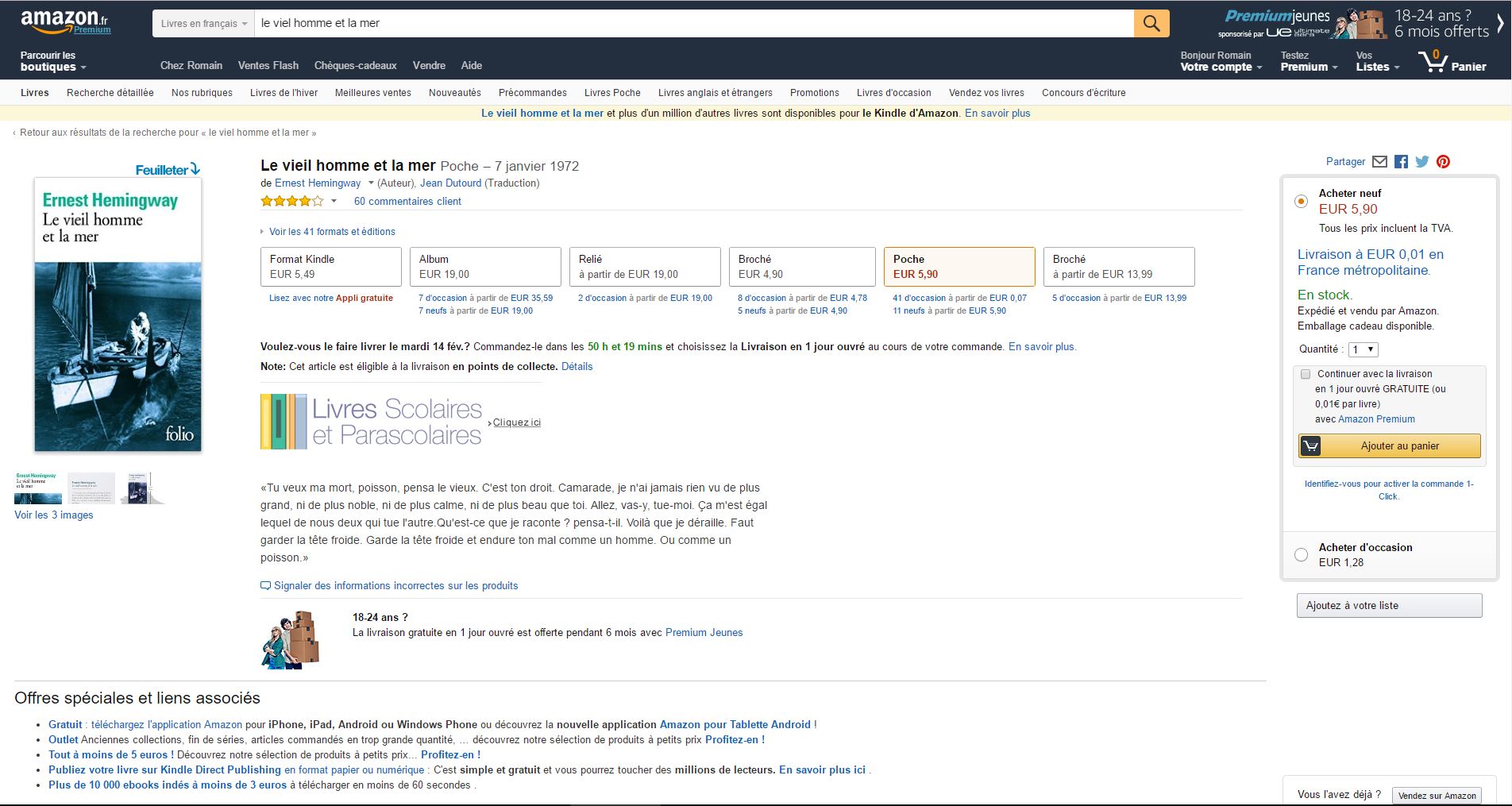Share on Twitter icon
Screen dimensions: 1512x806
pyautogui.click(x=1422, y=162)
